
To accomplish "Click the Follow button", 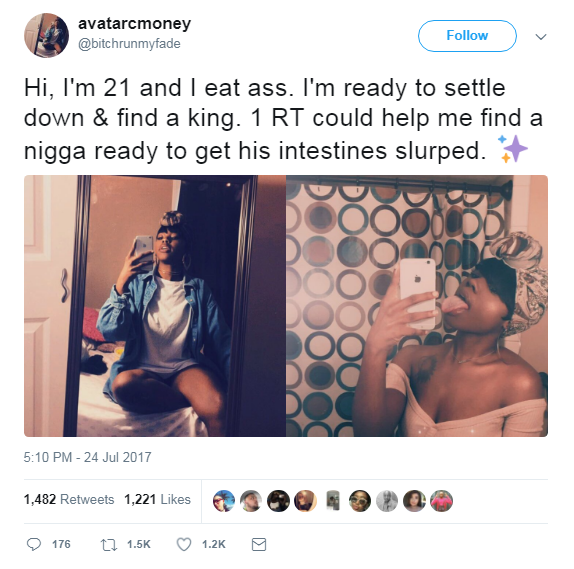I will (467, 36).
